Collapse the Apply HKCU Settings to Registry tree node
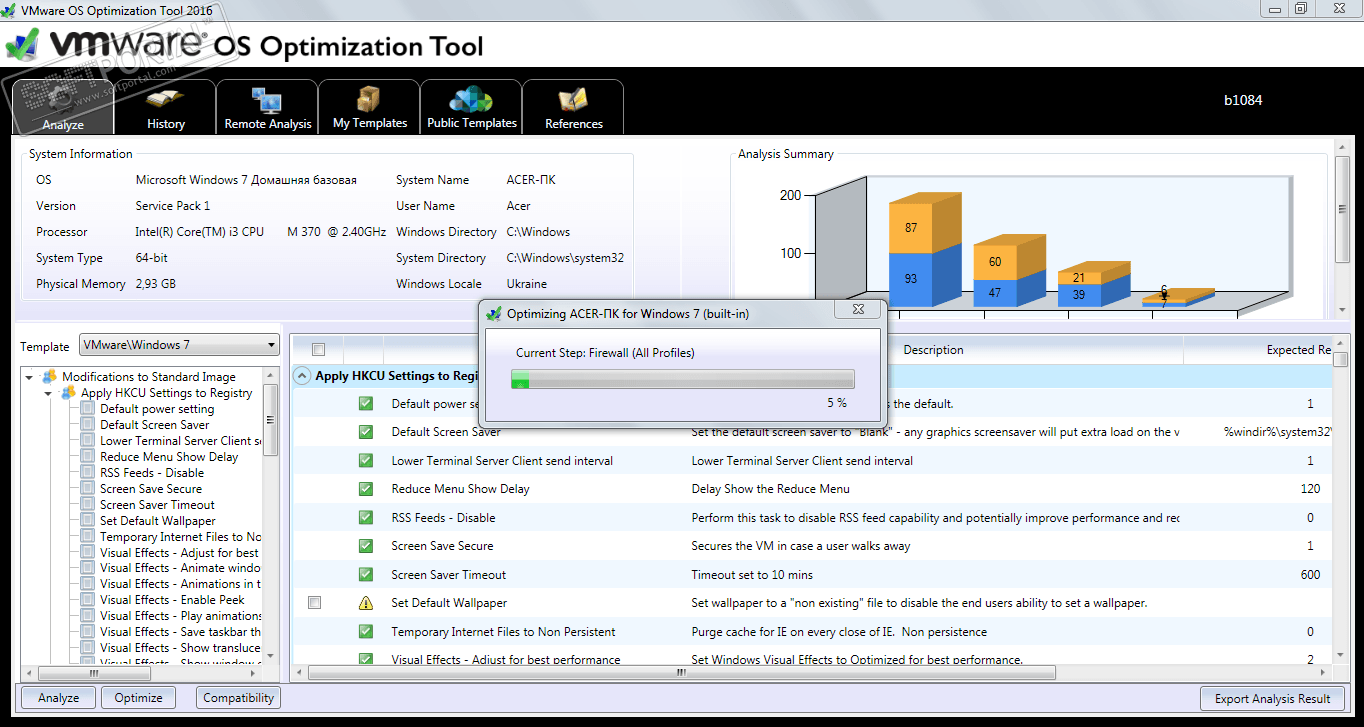 pos(48,393)
